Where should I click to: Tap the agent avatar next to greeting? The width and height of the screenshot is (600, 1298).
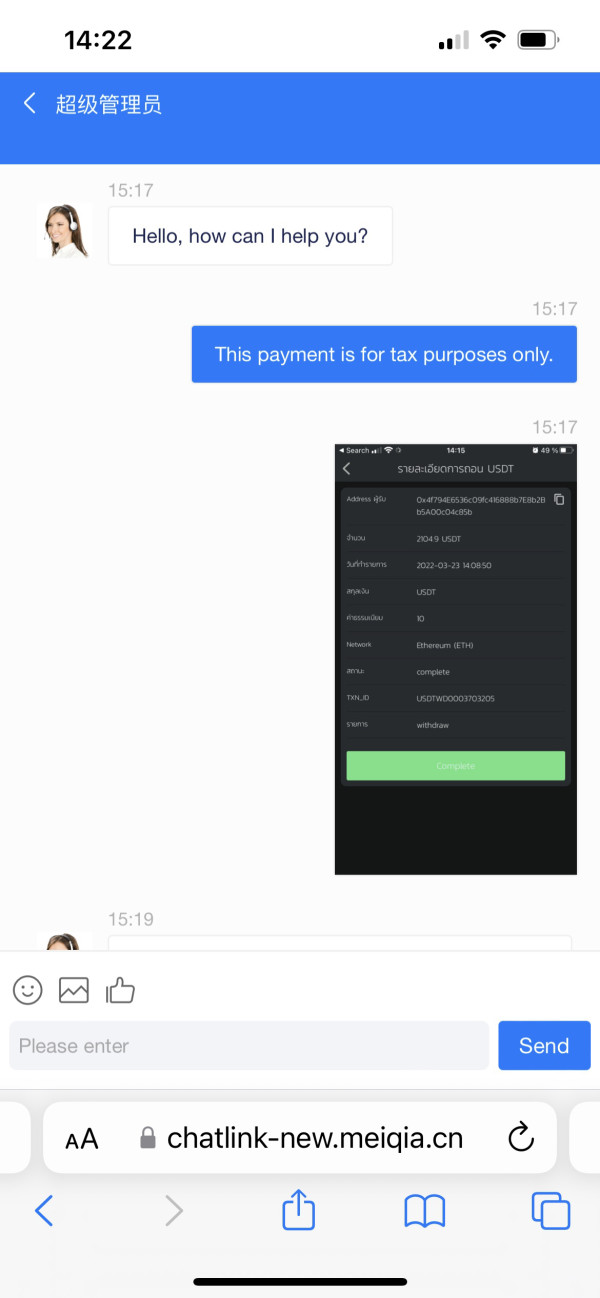coord(64,232)
